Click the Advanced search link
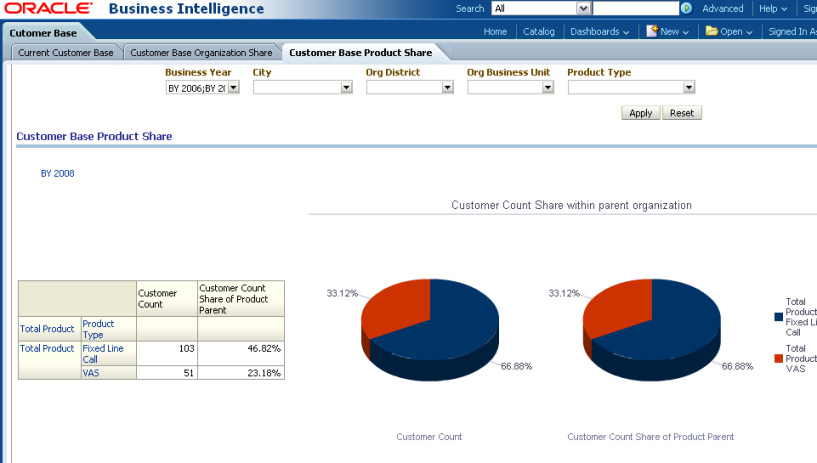817x463 pixels. point(723,8)
